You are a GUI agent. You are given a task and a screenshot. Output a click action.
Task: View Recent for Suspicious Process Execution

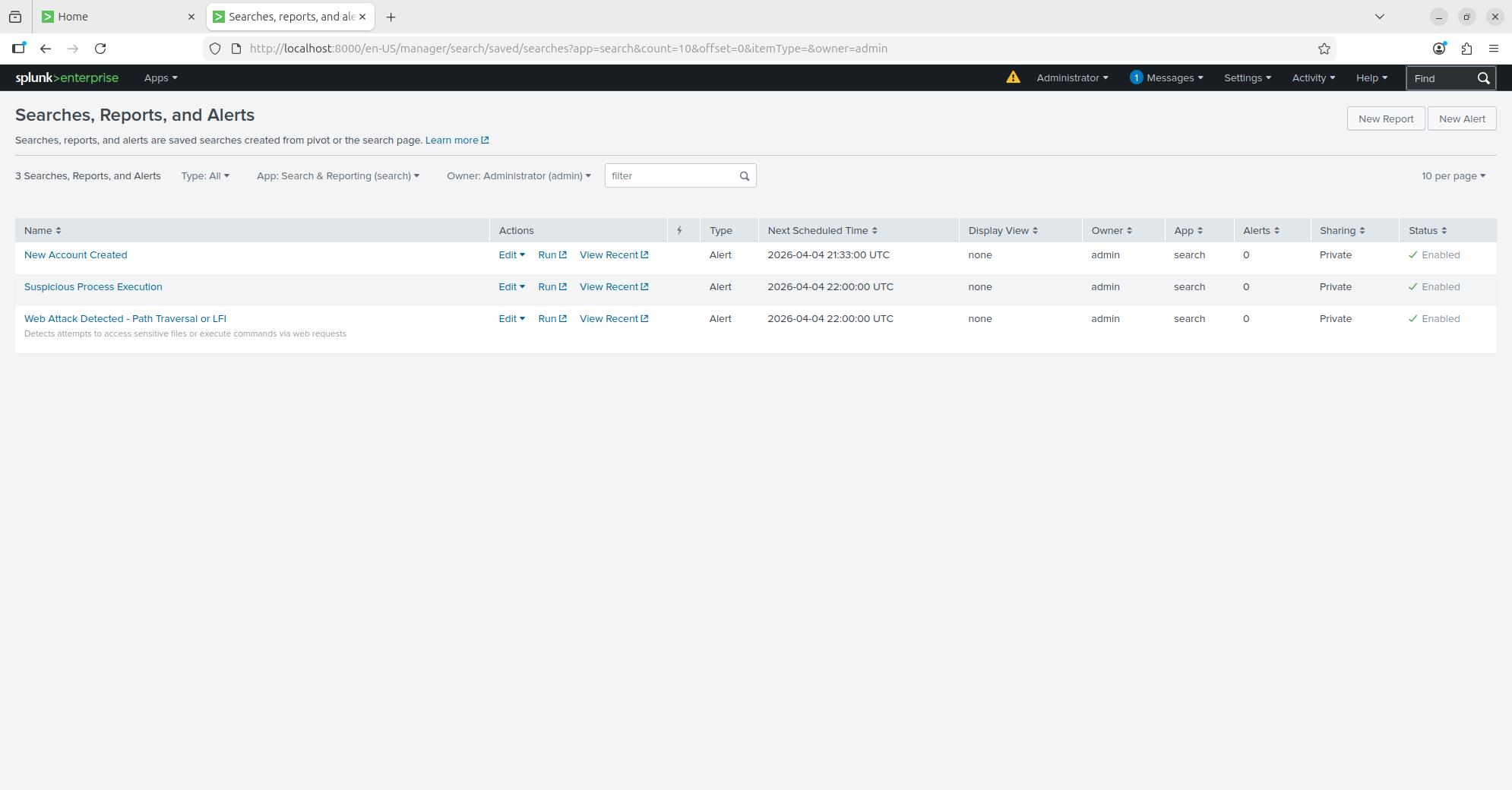coord(614,287)
